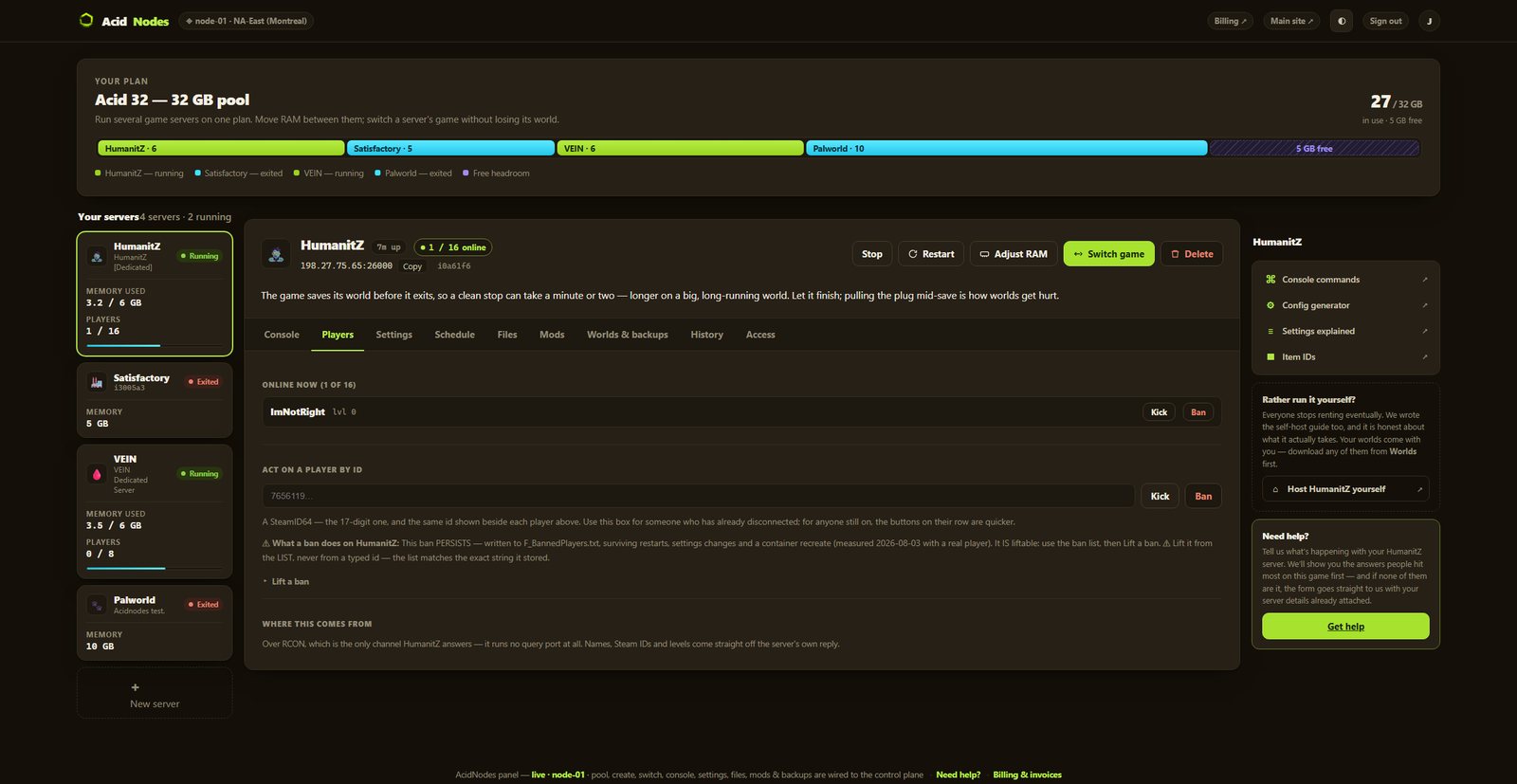The height and width of the screenshot is (784, 1517).
Task: Click the 5 GB free headroom segment
Action: (1314, 148)
